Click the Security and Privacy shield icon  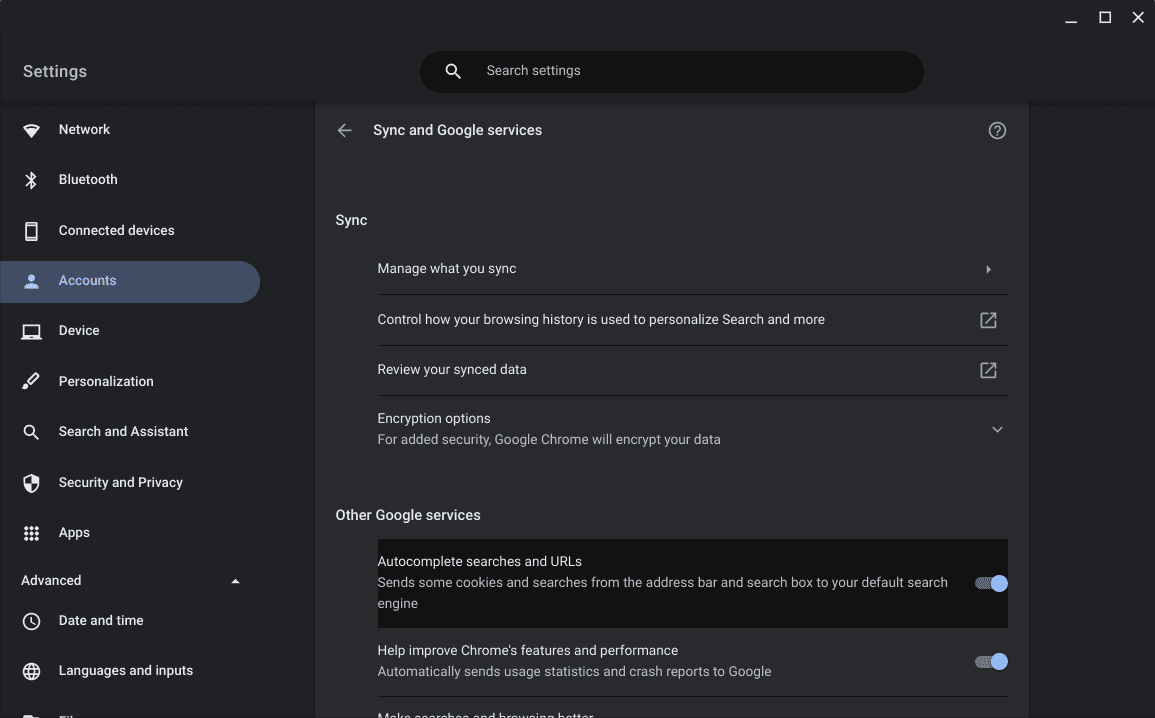coord(31,483)
